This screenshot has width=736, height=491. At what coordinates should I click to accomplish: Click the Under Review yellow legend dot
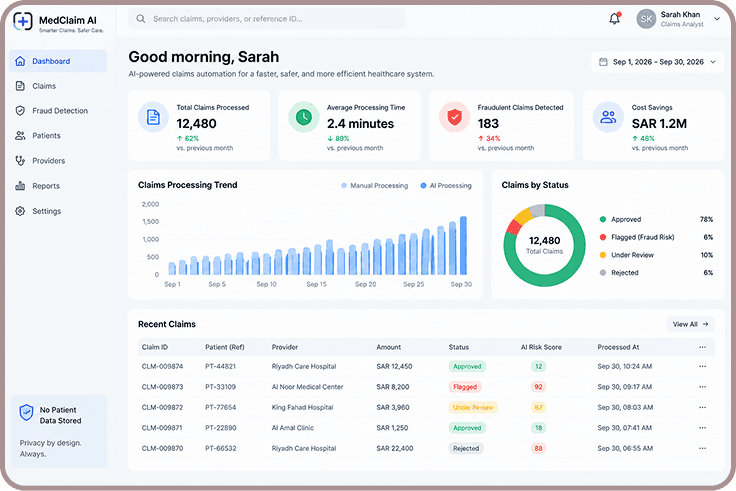[x=603, y=255]
